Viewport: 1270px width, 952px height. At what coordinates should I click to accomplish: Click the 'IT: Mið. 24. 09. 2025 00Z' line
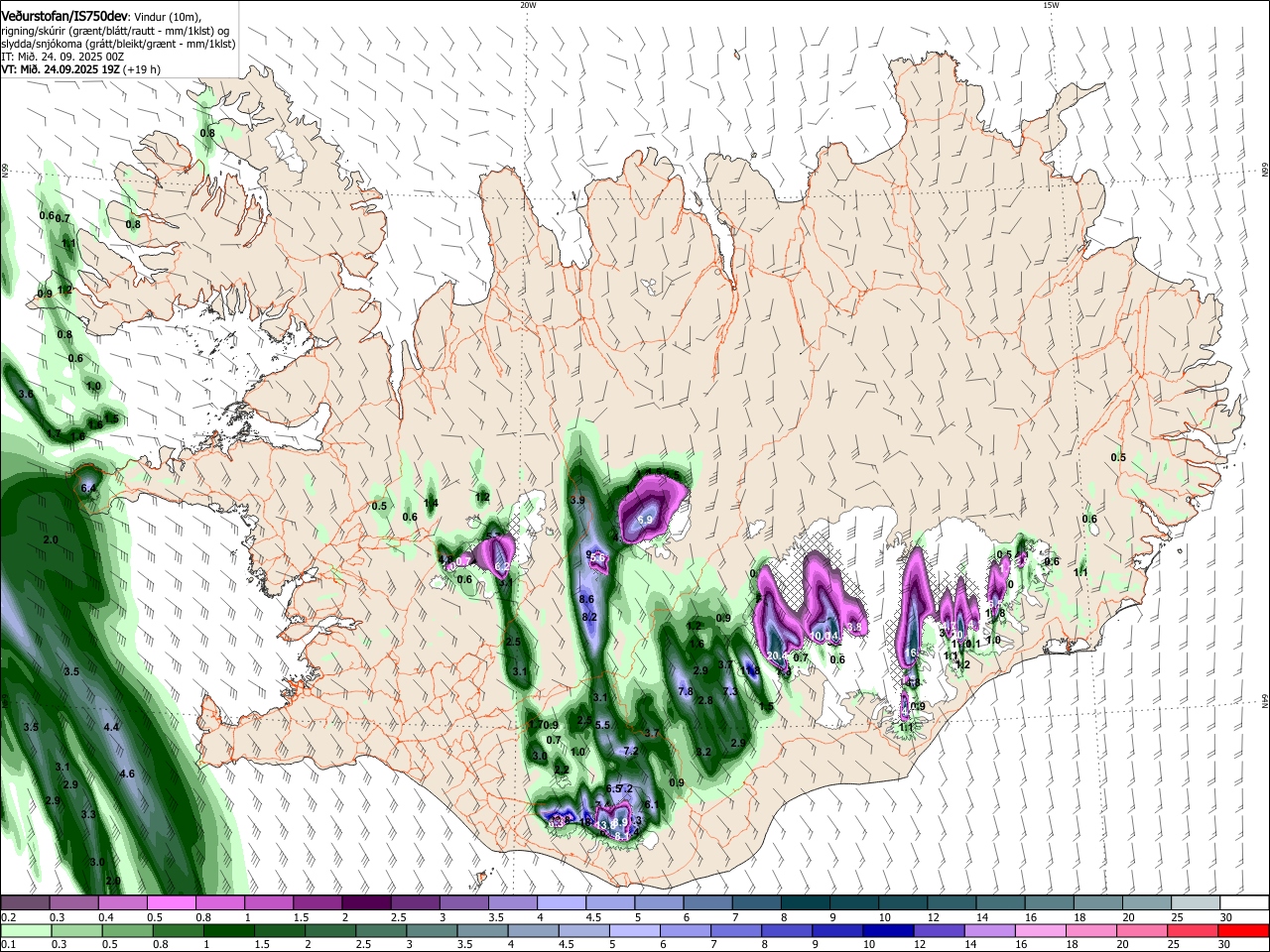click(x=63, y=58)
